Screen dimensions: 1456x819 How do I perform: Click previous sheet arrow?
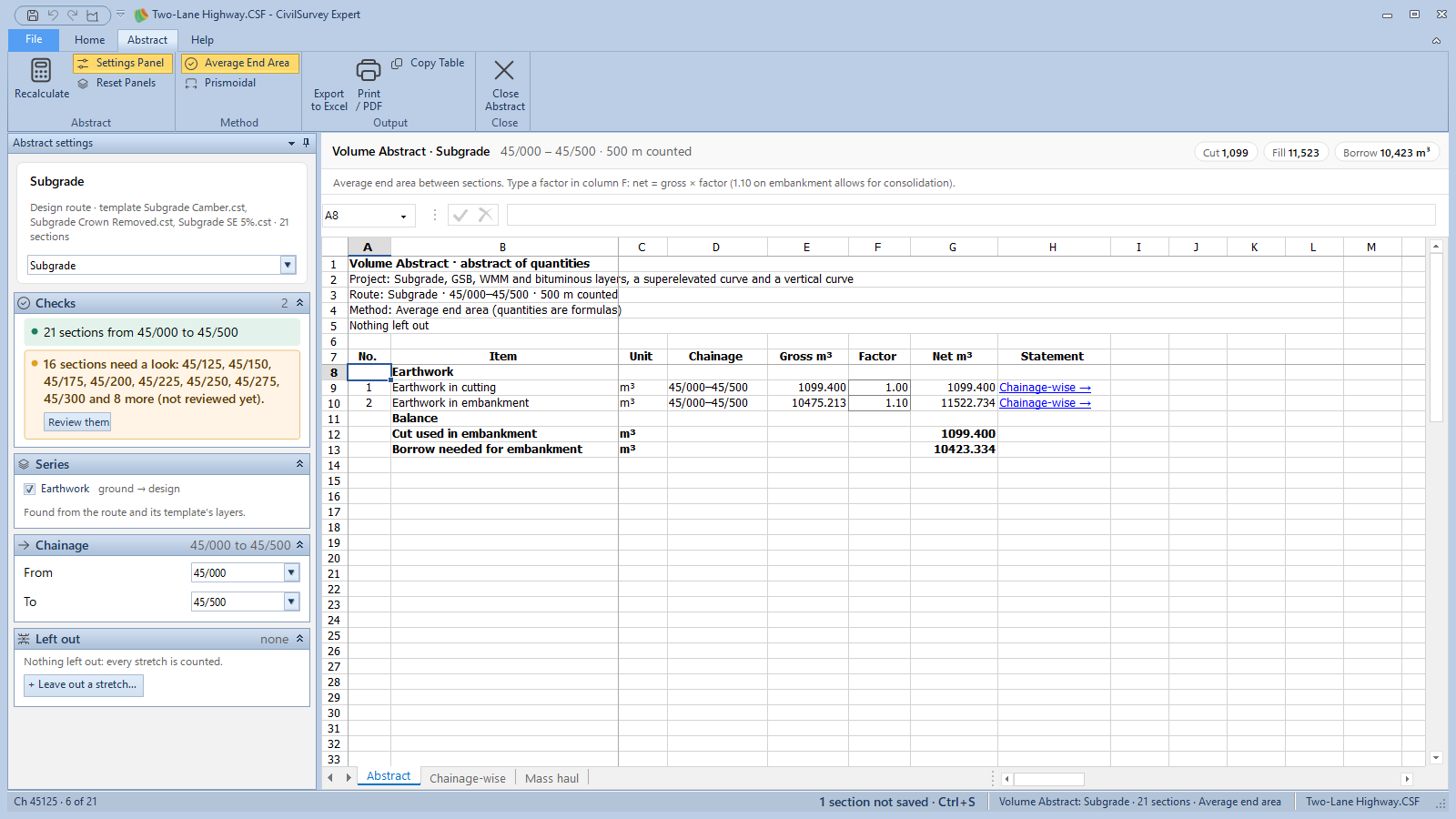[x=330, y=778]
